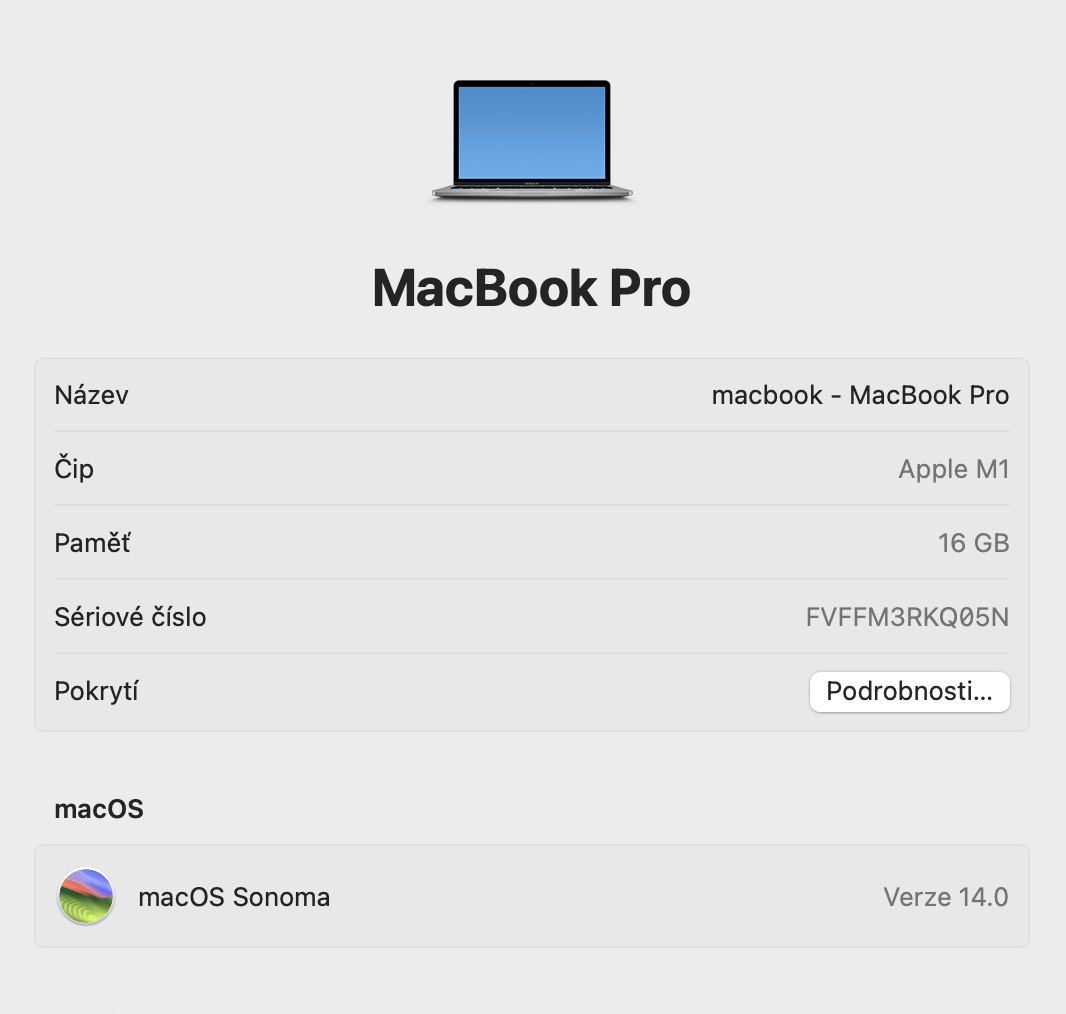
Task: Click the Pokrytí row label
Action: 97,691
